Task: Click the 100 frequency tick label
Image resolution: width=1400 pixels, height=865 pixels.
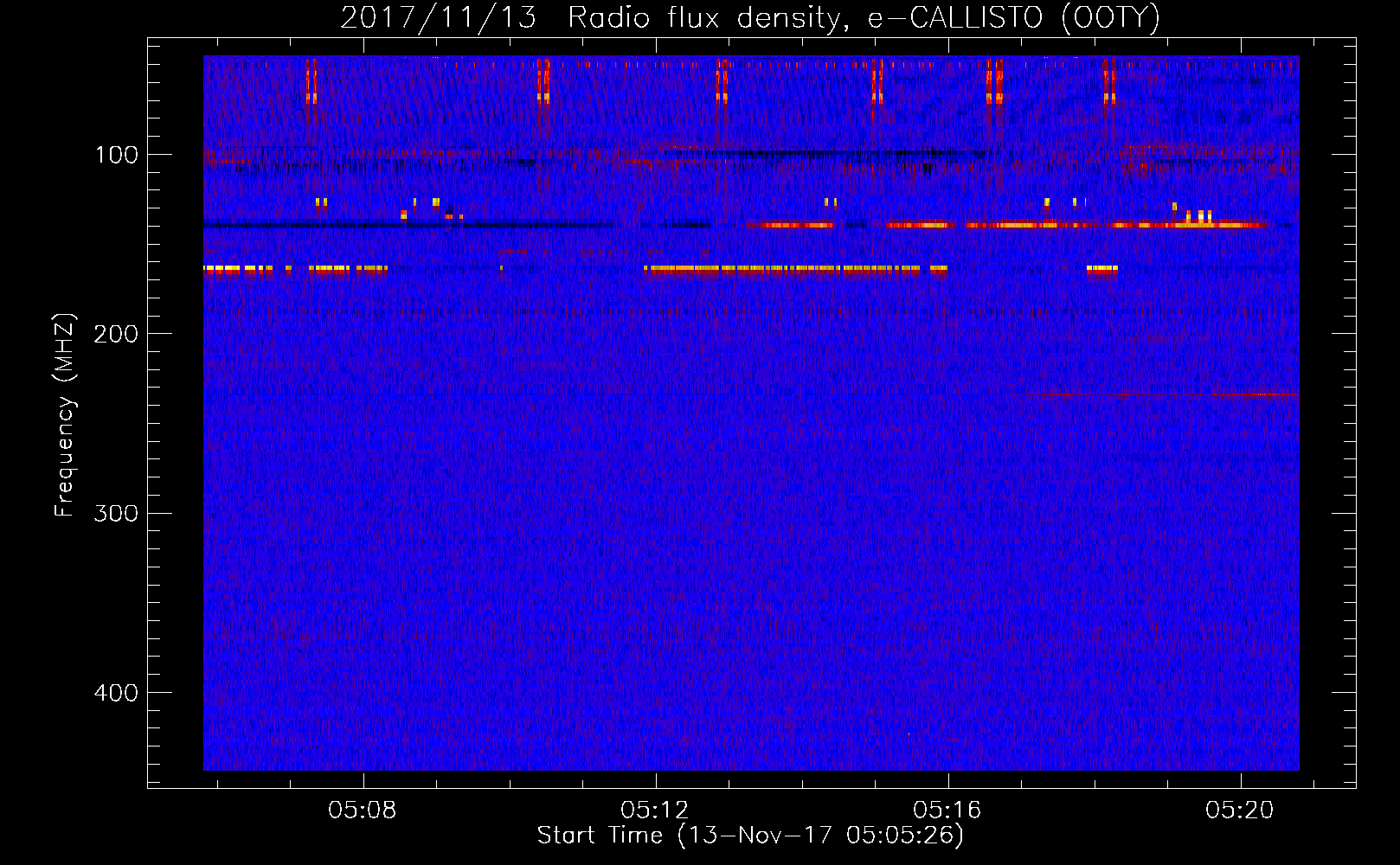Action: pos(117,155)
